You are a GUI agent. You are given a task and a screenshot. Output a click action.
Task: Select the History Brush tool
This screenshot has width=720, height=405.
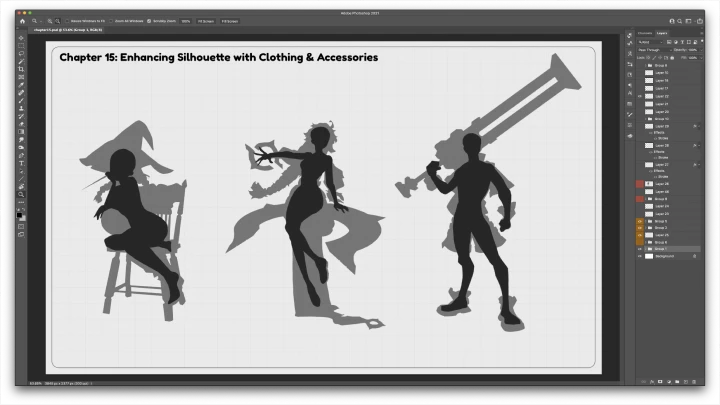(x=21, y=116)
